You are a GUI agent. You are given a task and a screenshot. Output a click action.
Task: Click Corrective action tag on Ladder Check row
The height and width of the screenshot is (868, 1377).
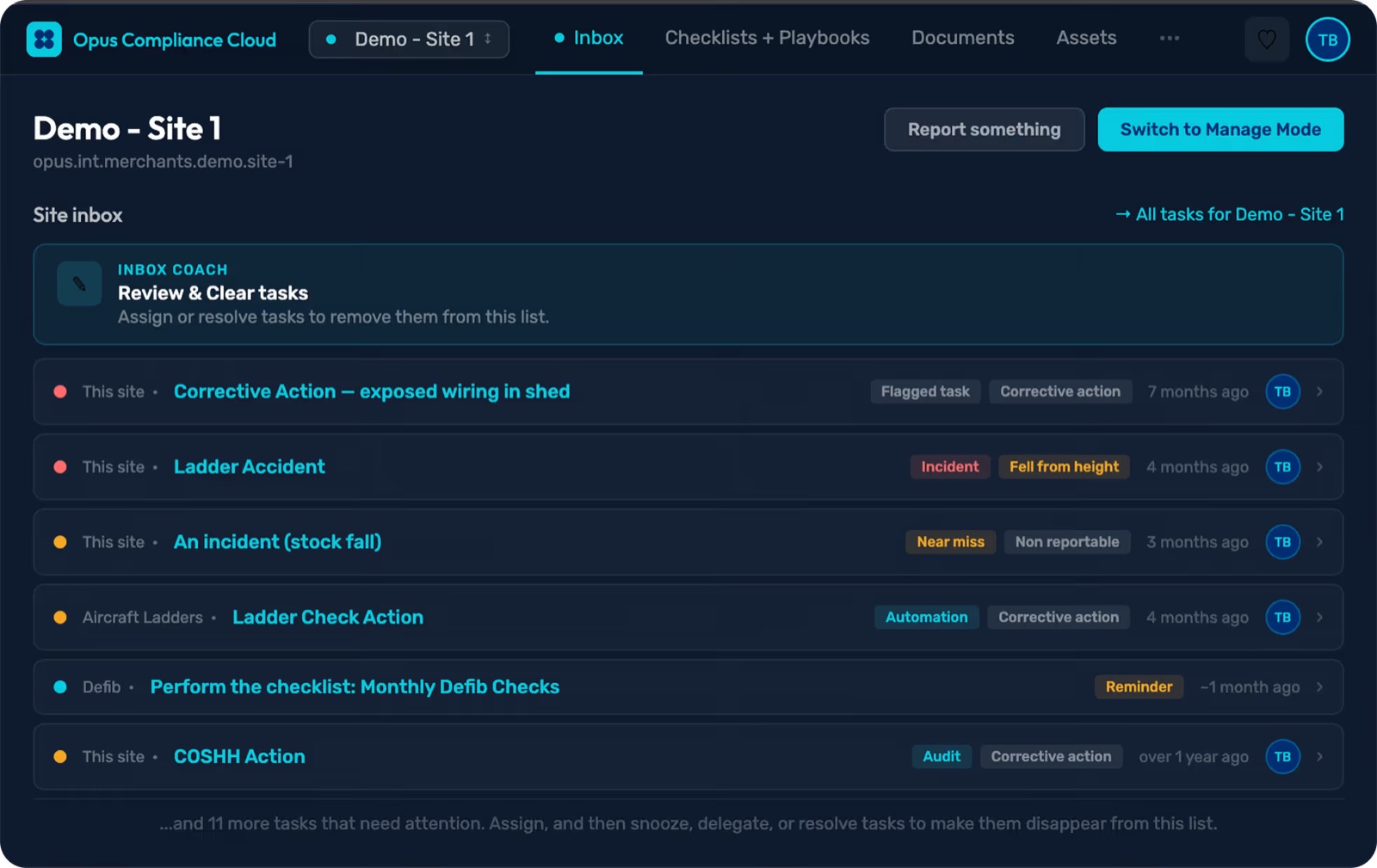[x=1059, y=617]
